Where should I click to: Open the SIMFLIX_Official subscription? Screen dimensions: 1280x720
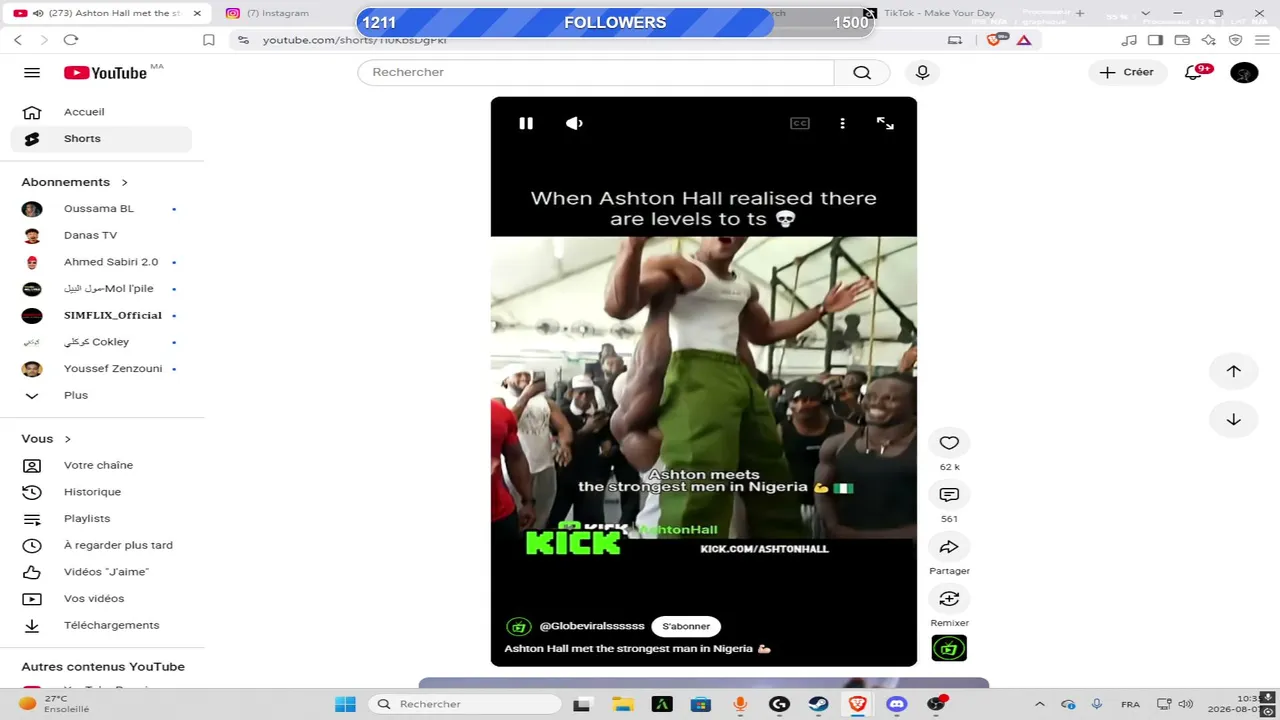click(101, 315)
